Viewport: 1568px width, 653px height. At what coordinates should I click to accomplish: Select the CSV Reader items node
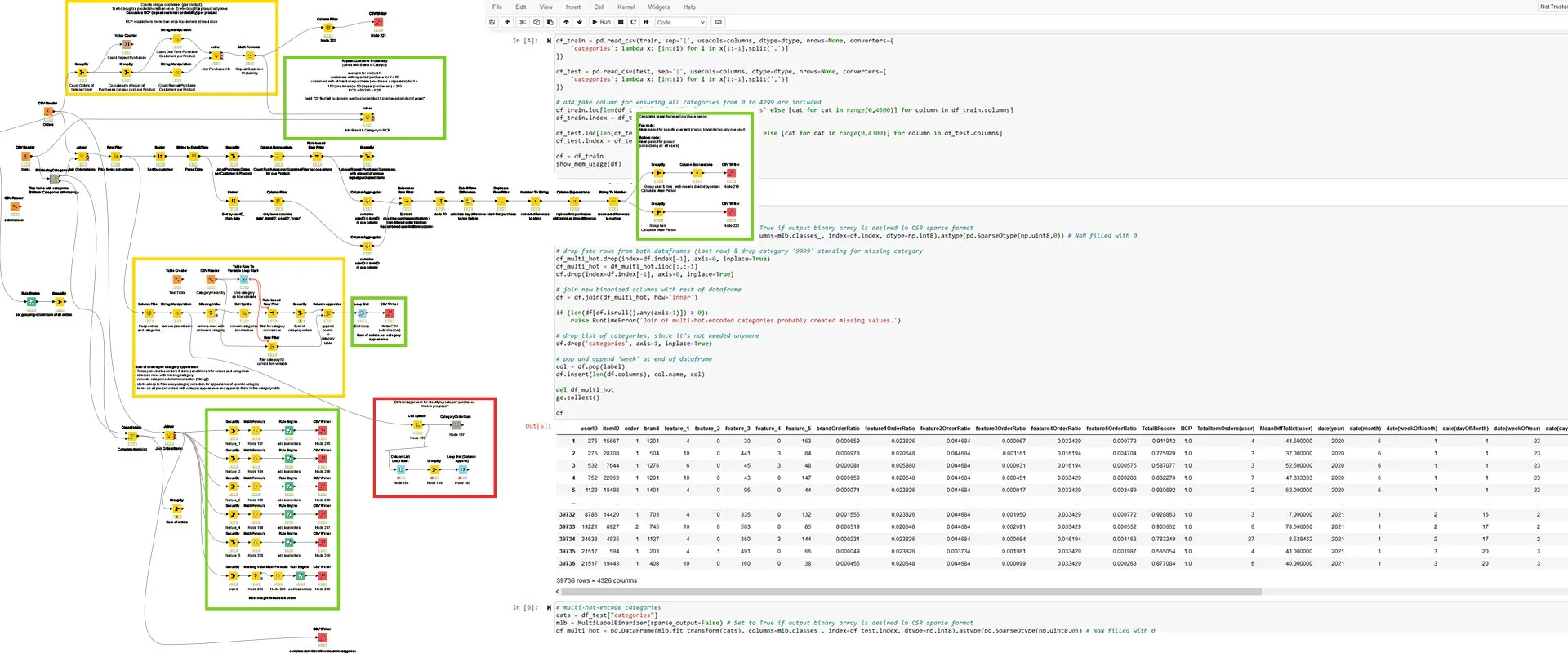[x=25, y=156]
